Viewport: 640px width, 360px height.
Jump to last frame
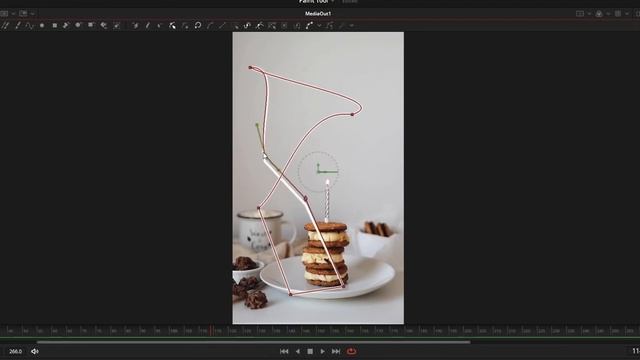click(336, 351)
